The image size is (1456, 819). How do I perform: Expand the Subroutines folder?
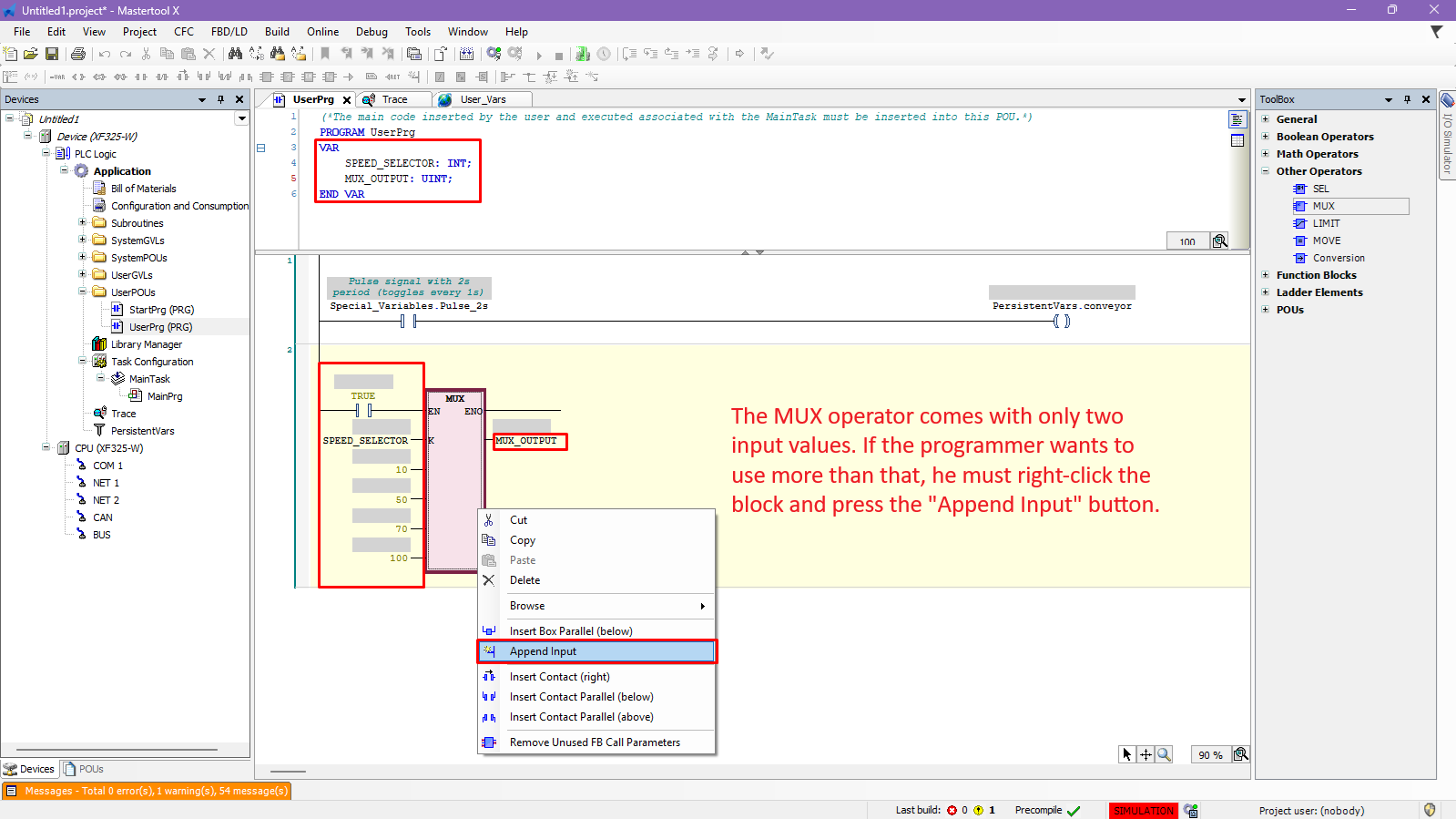tap(82, 223)
